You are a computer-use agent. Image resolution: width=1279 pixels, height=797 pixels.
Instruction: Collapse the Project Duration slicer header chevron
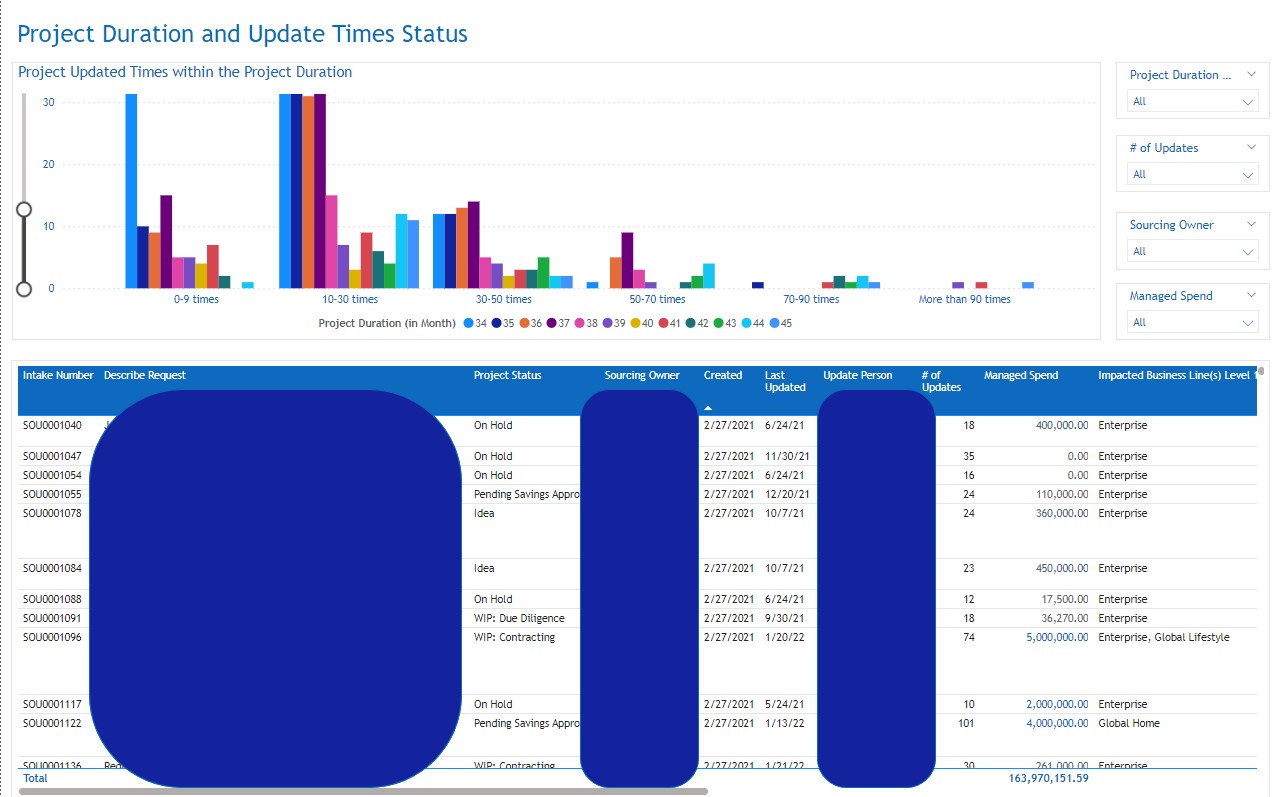click(x=1251, y=74)
